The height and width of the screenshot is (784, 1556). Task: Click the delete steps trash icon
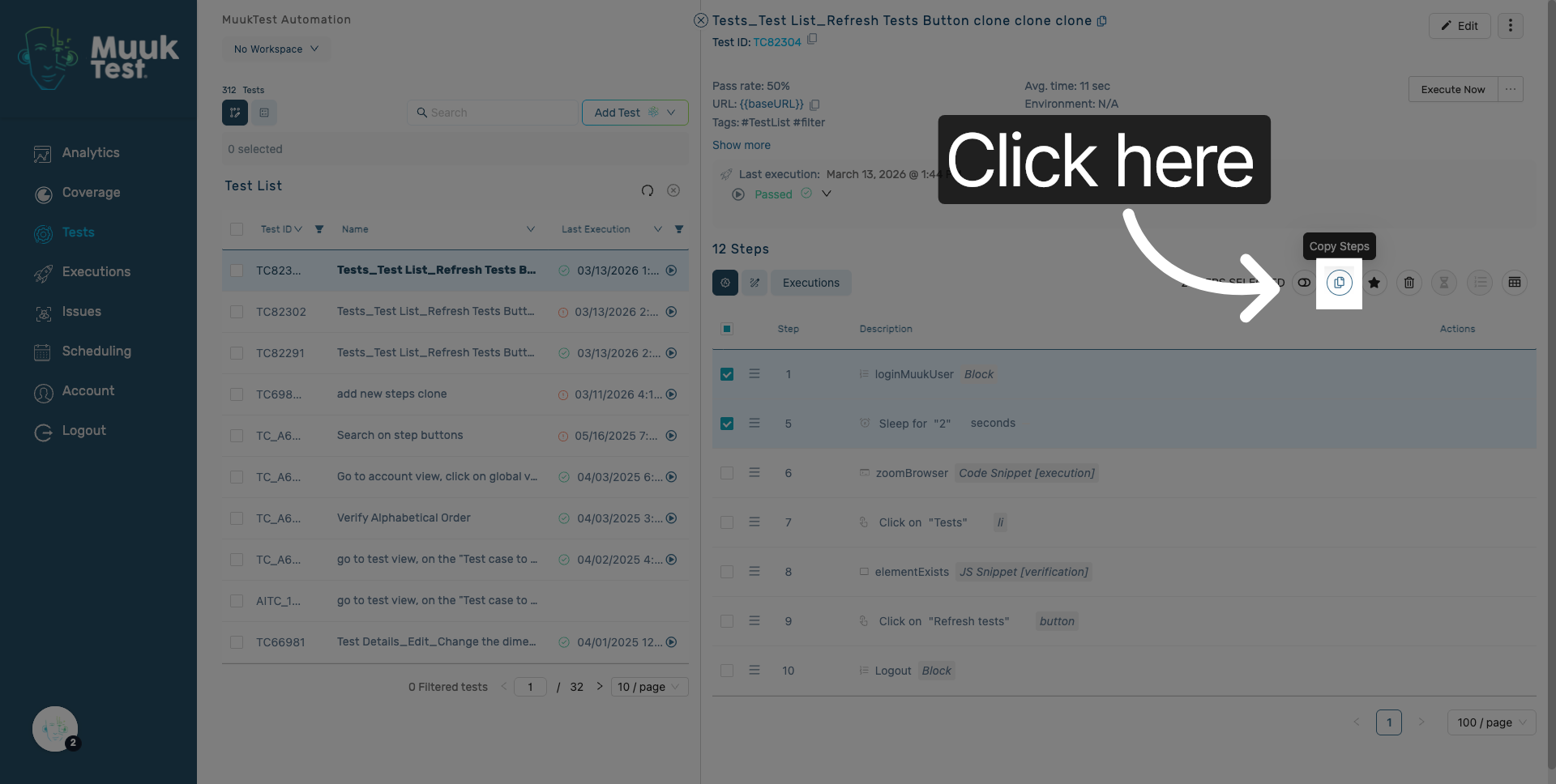click(1409, 283)
